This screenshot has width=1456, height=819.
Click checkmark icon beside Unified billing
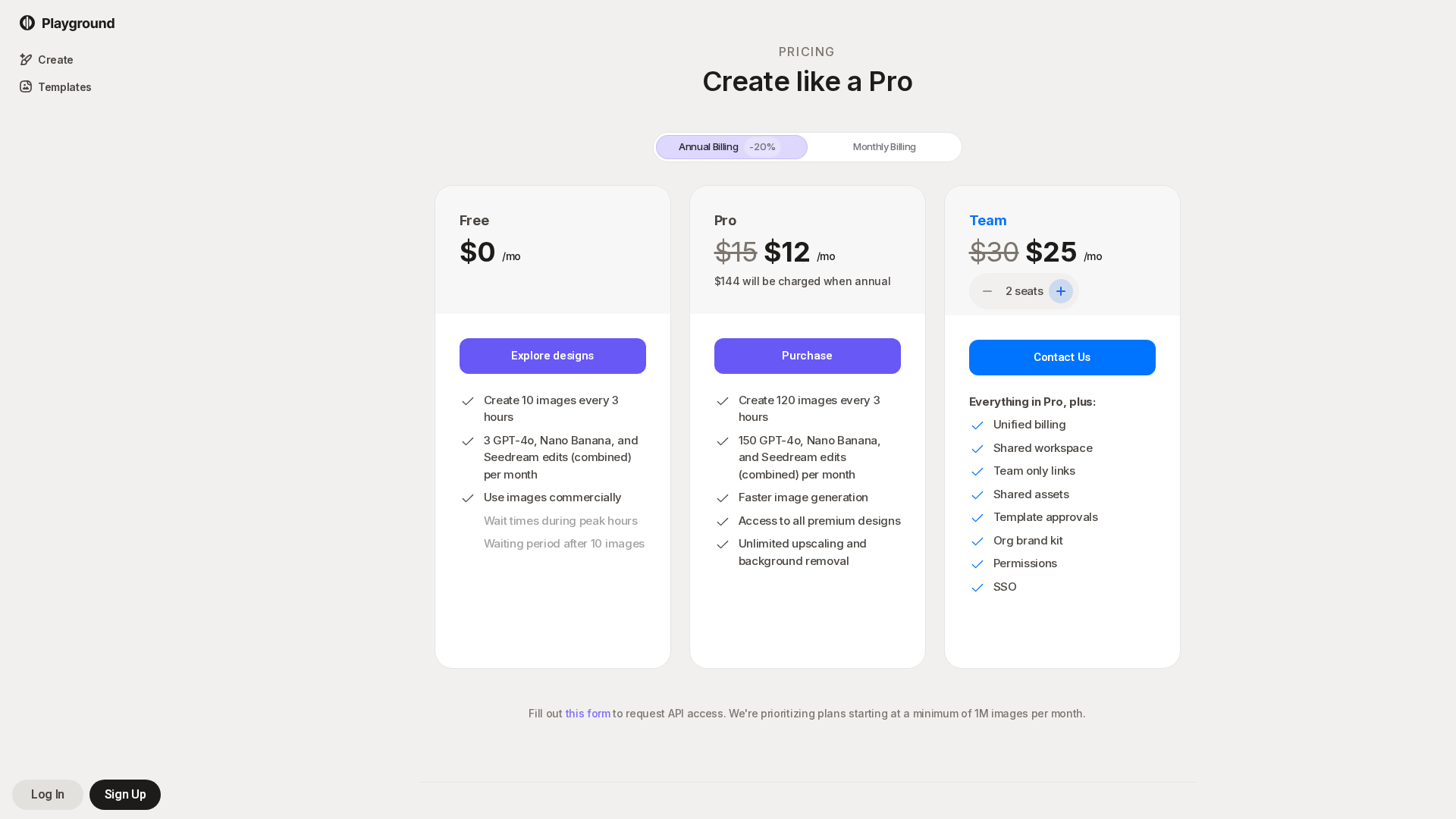point(977,425)
